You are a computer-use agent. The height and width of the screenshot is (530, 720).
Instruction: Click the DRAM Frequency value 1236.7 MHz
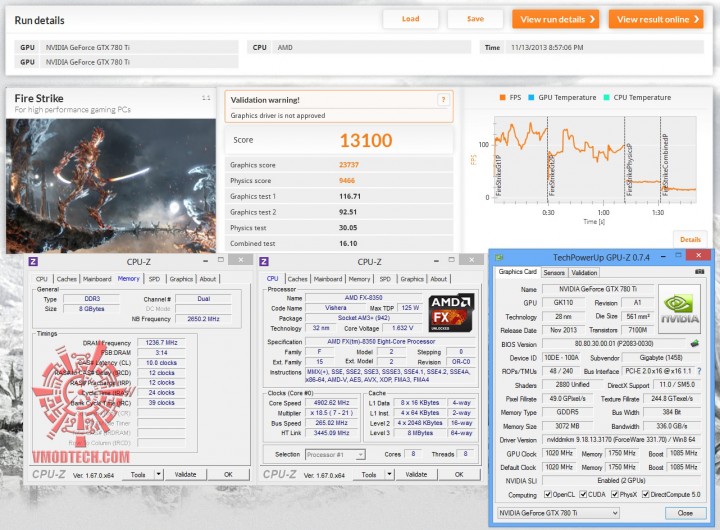tap(161, 343)
